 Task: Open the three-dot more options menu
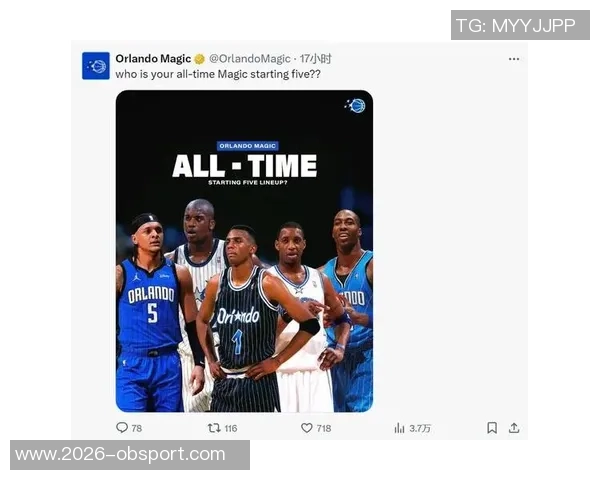coord(514,59)
